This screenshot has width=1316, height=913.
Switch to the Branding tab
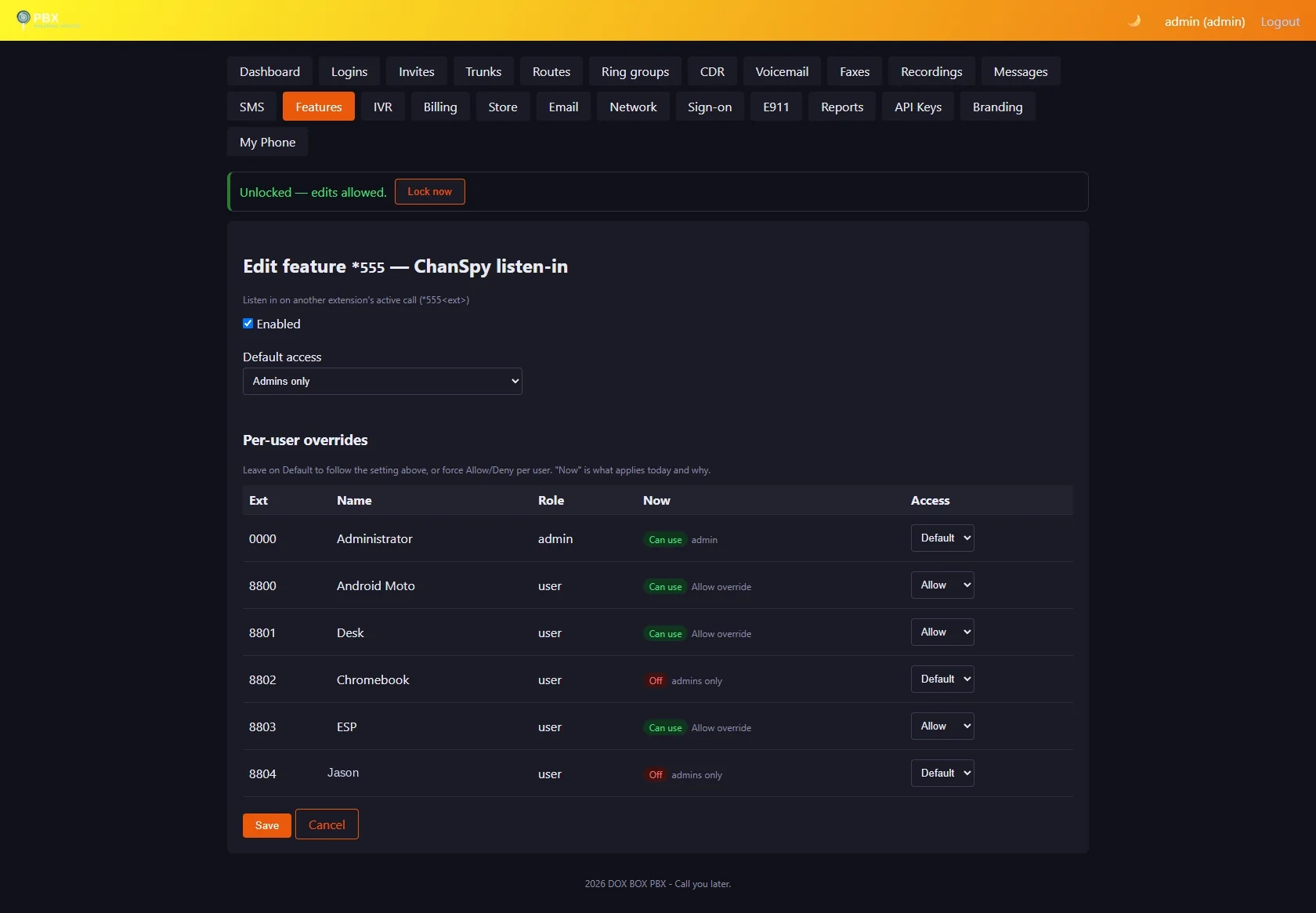998,107
